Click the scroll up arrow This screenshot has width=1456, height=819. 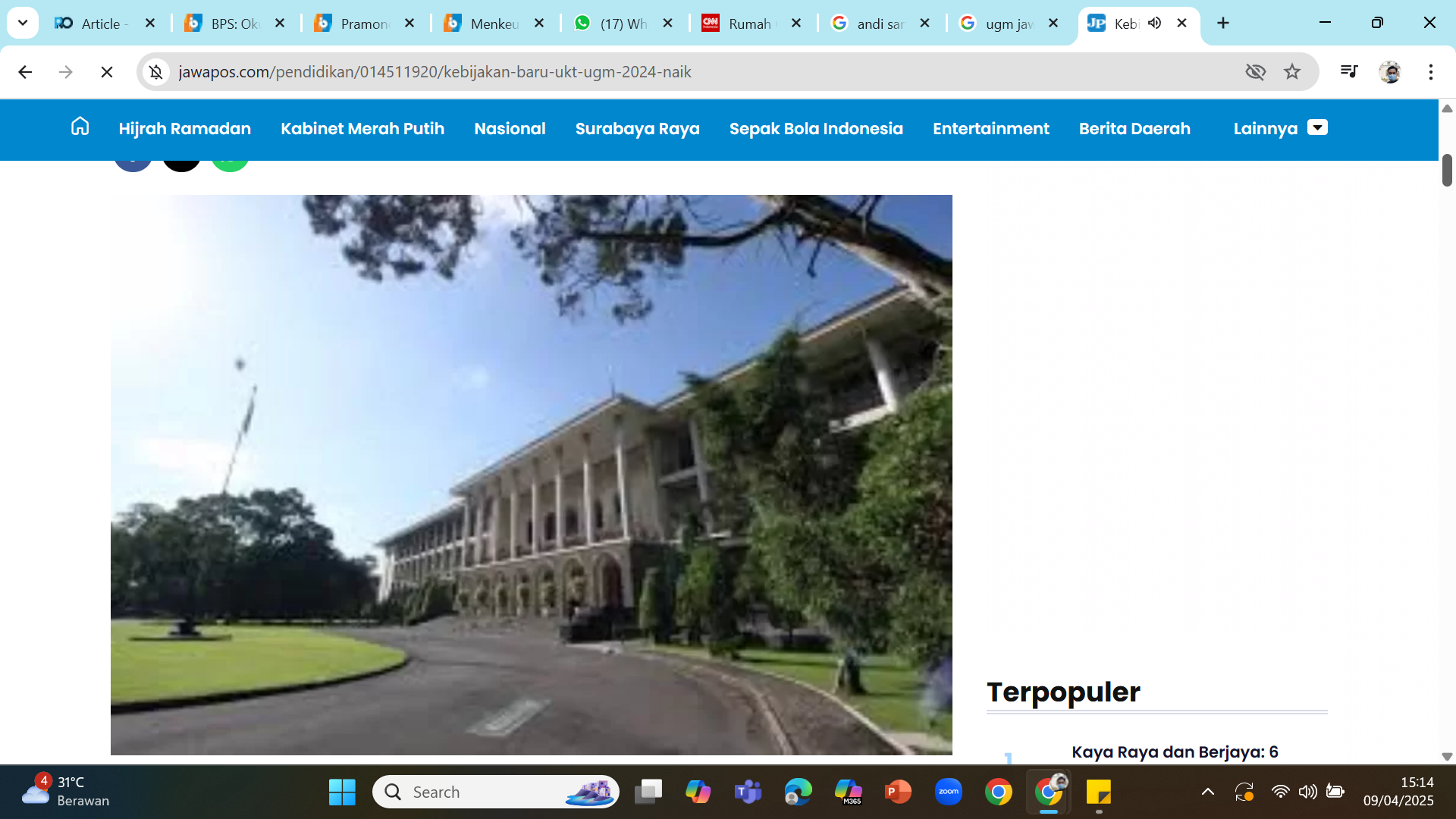point(1447,108)
